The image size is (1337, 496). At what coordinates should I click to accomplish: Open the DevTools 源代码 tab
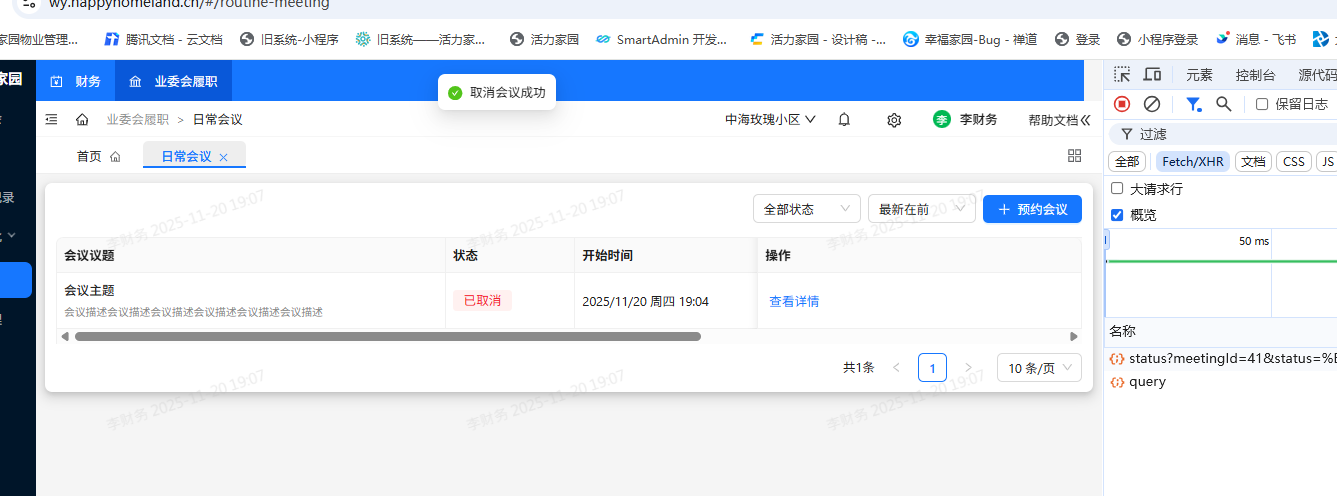[1316, 75]
